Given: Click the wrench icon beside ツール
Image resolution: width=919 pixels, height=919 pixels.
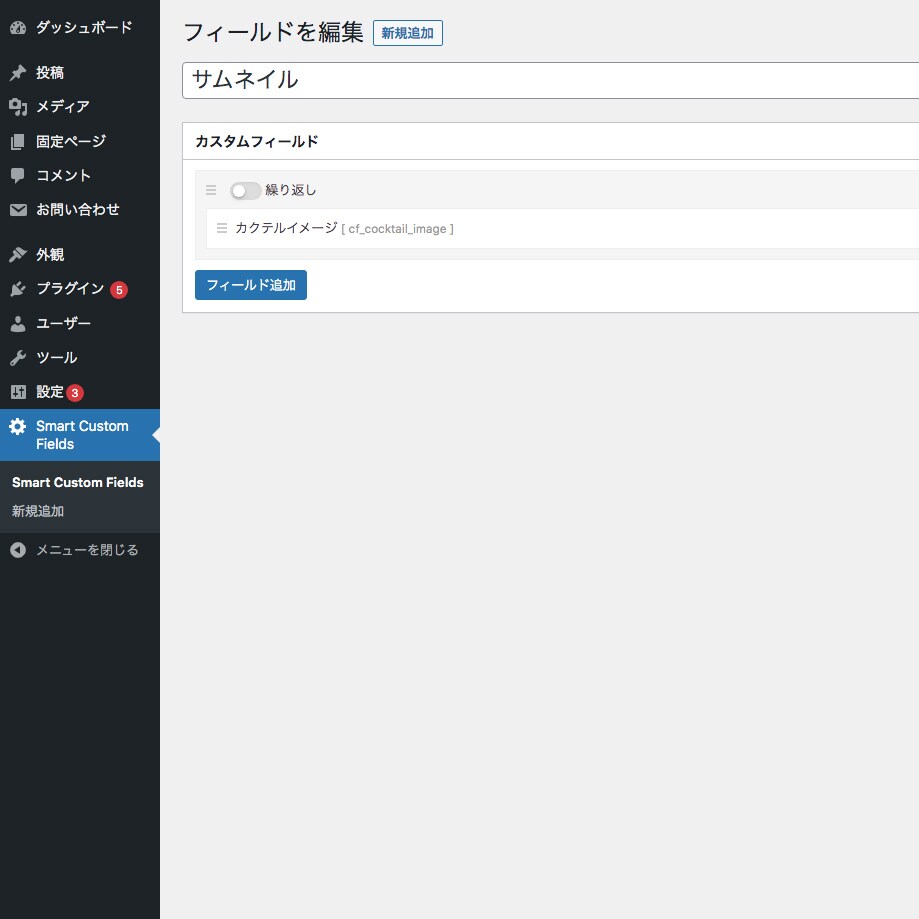Looking at the screenshot, I should click(18, 358).
